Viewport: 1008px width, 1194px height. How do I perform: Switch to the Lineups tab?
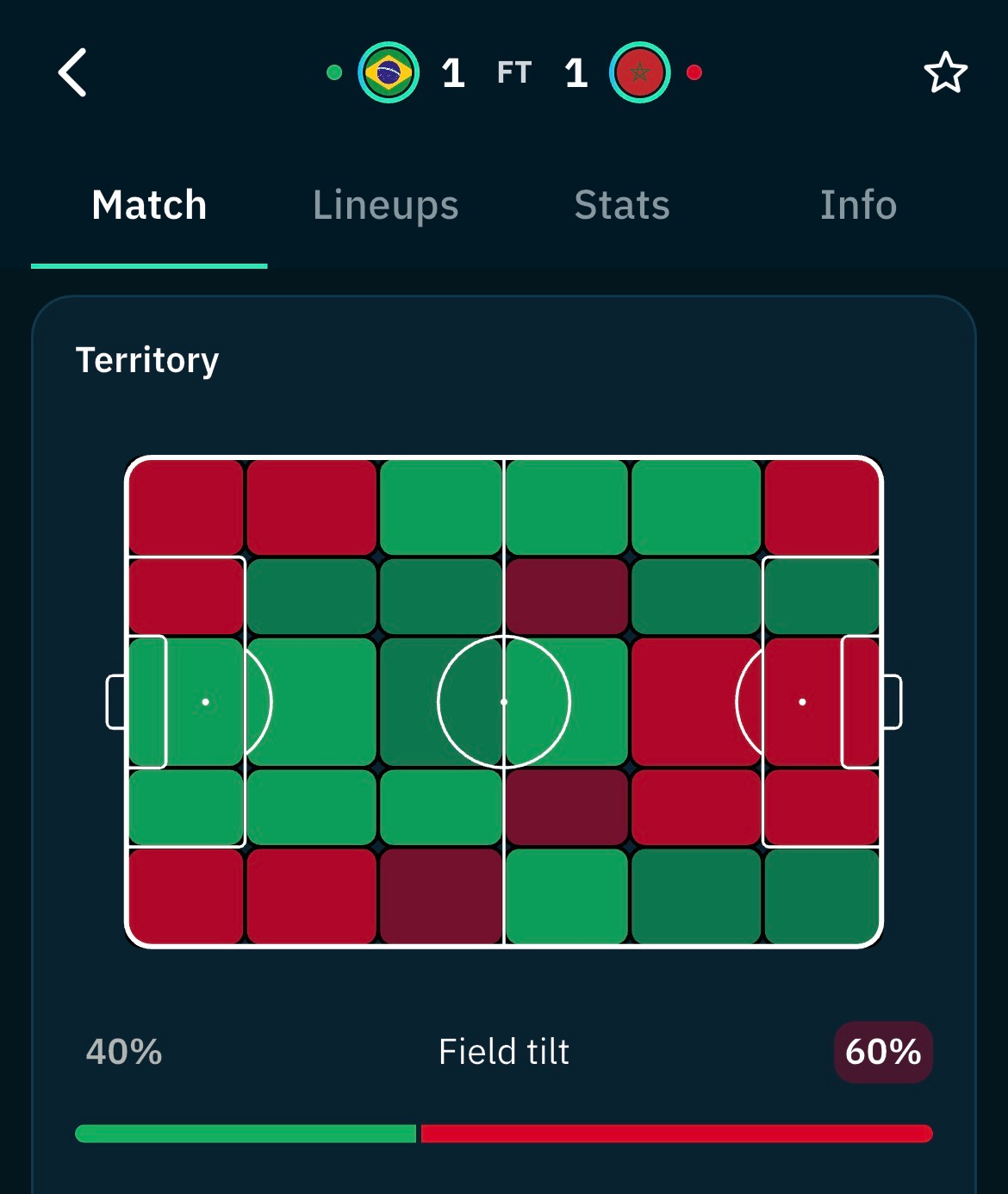(385, 205)
